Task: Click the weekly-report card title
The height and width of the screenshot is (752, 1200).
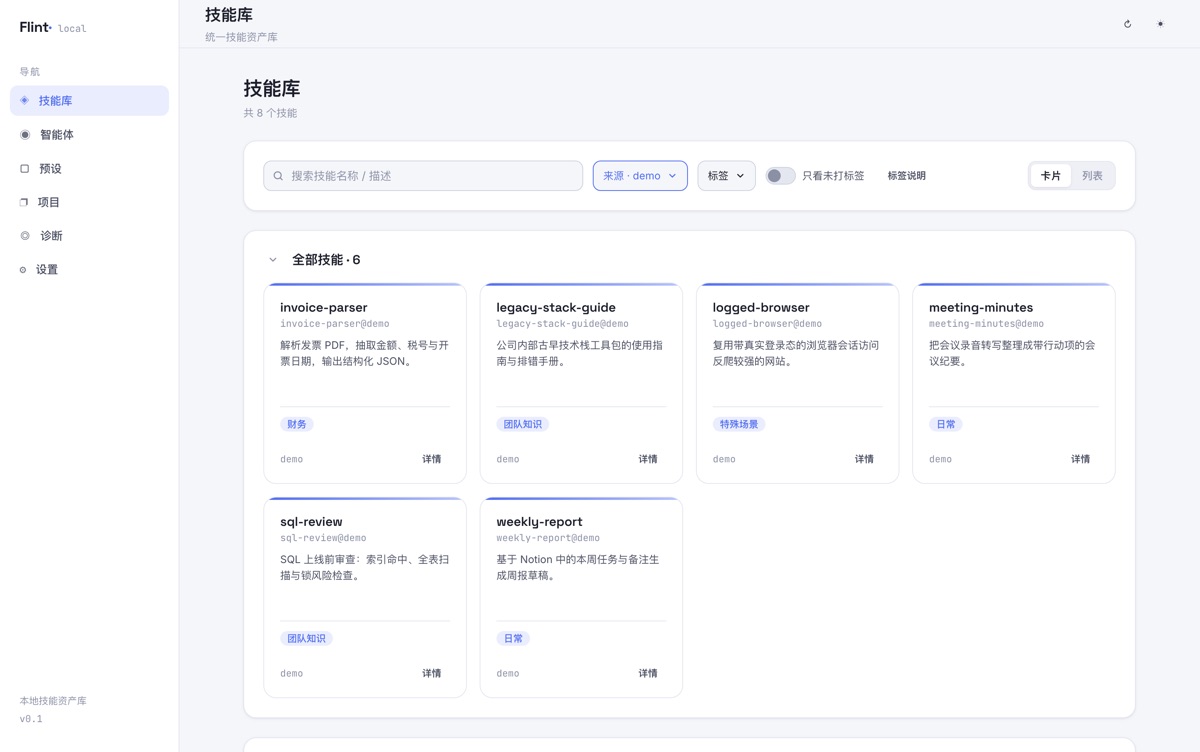Action: coord(539,521)
